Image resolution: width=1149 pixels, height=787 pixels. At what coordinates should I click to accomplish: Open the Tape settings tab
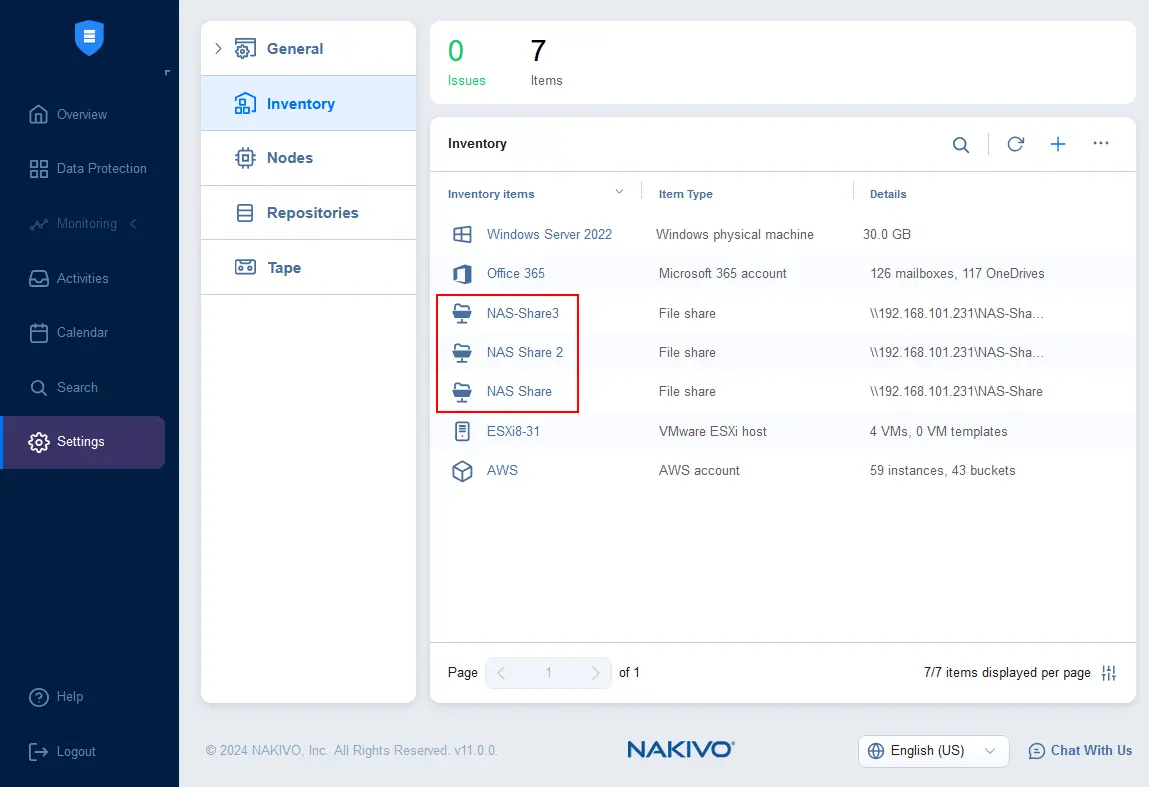309,267
